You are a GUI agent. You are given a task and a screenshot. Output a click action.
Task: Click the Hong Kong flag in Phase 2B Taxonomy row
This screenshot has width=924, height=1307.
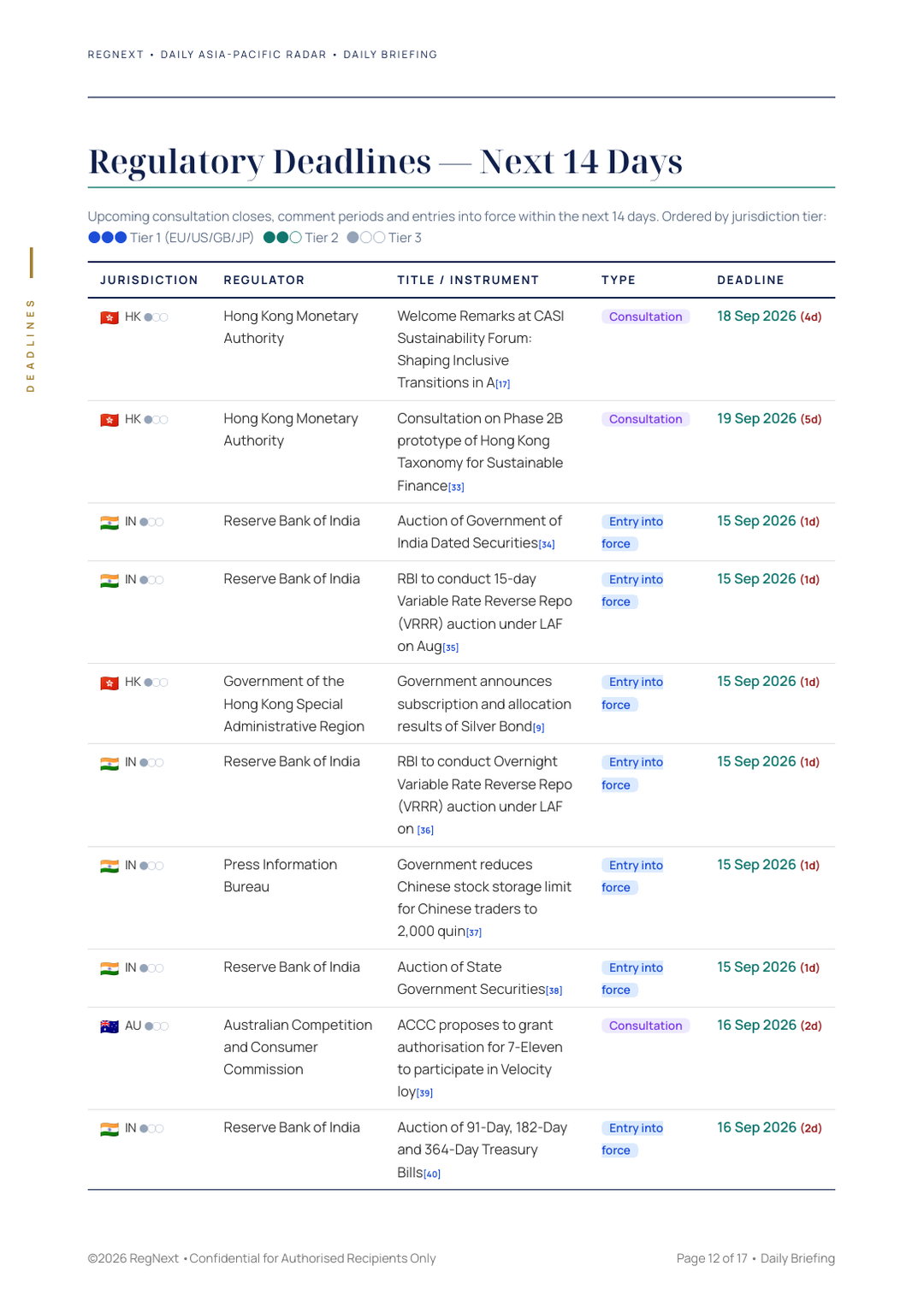coord(110,420)
